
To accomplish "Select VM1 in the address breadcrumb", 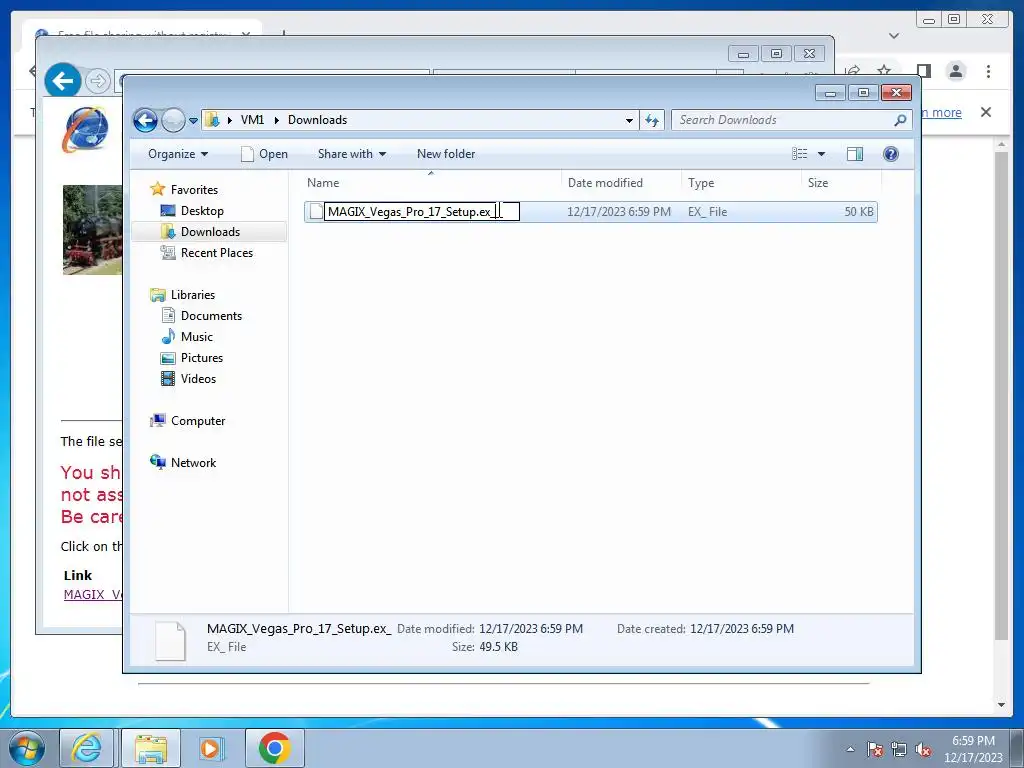I will (x=252, y=120).
